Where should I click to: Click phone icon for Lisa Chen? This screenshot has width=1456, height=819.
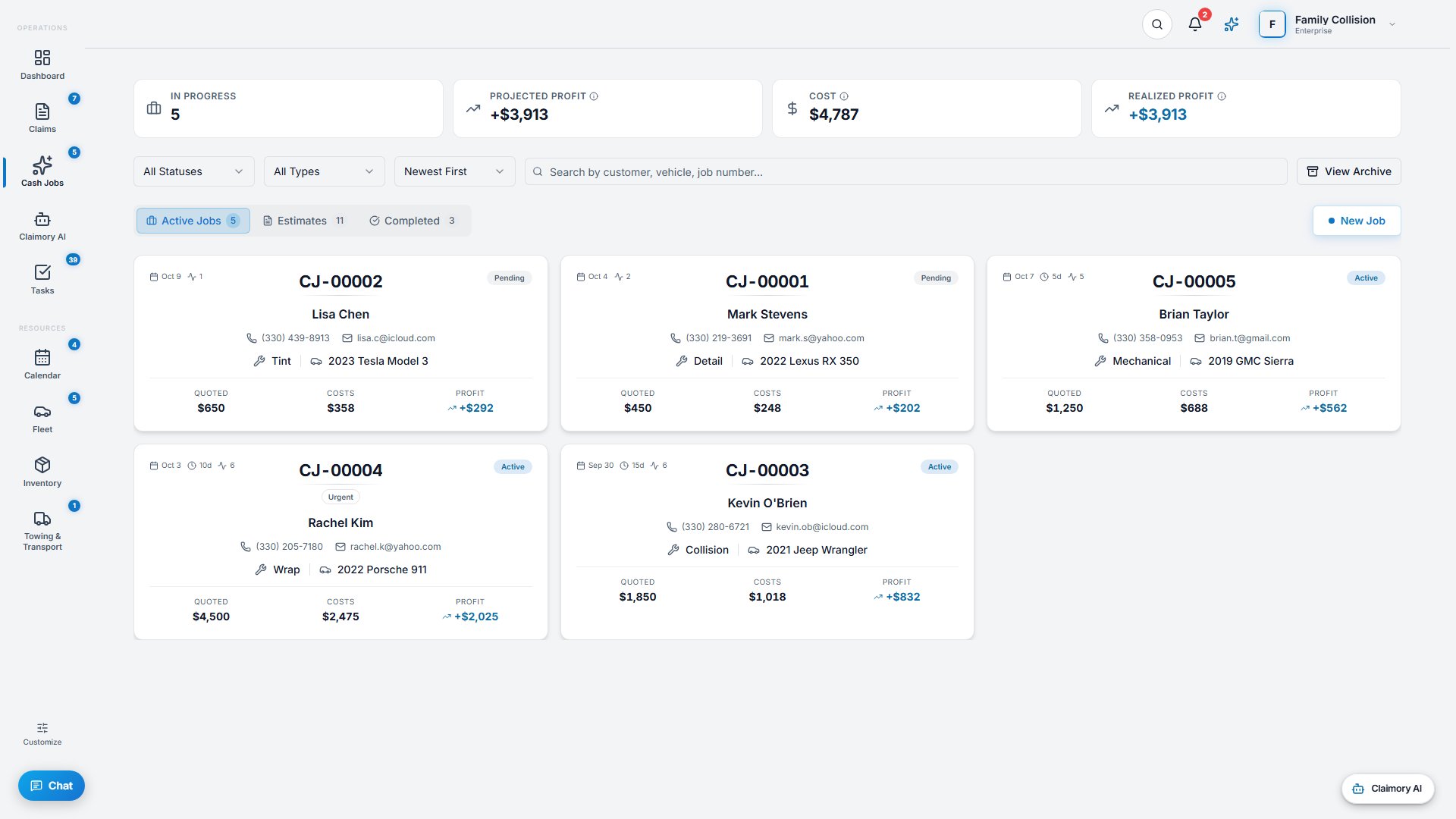tap(252, 338)
